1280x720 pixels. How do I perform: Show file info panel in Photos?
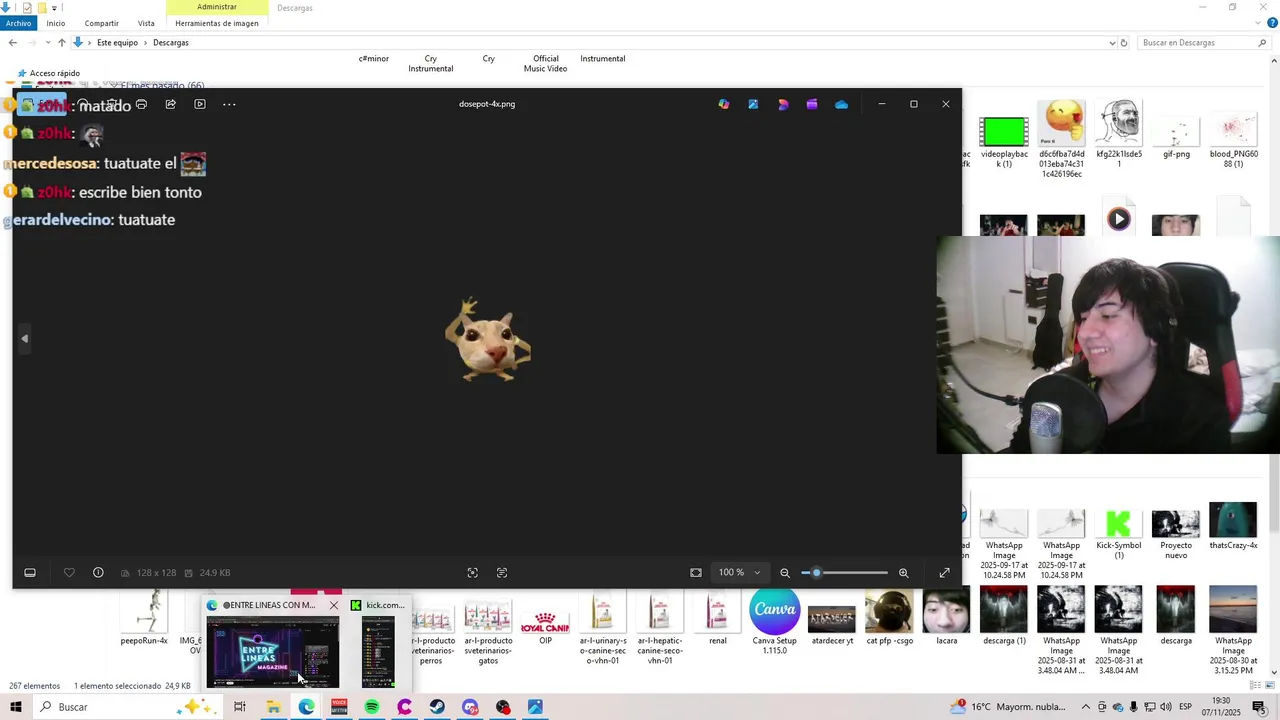pos(98,573)
